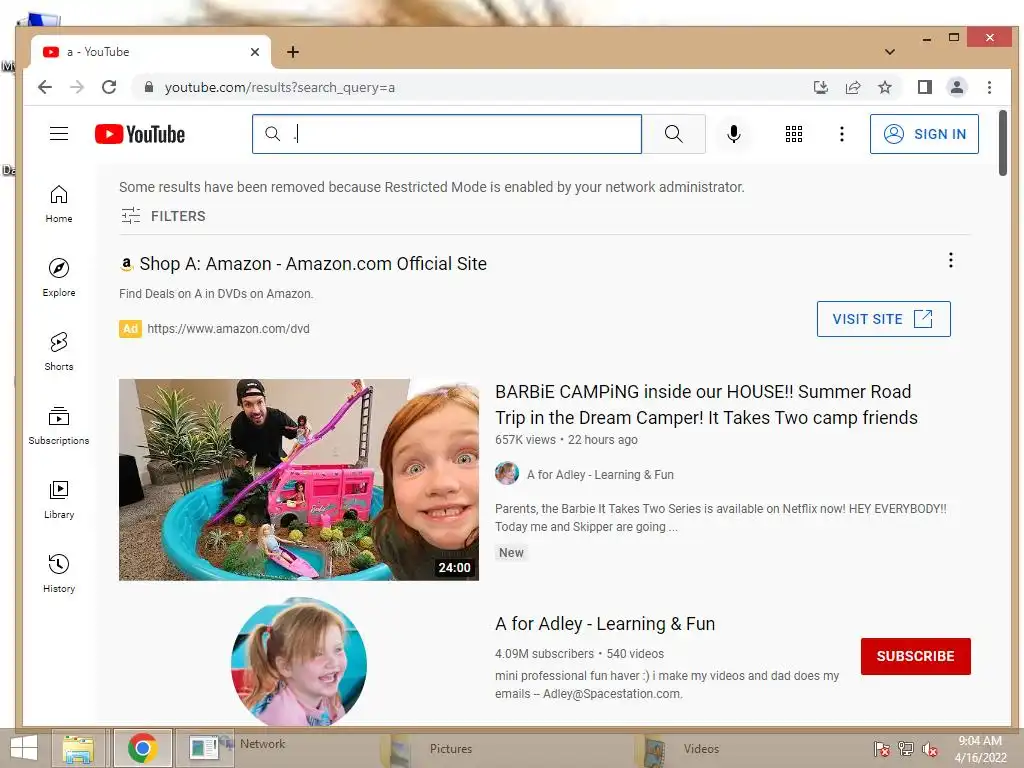This screenshot has width=1024, height=768.
Task: Click the install app icon in address bar
Action: coord(821,87)
